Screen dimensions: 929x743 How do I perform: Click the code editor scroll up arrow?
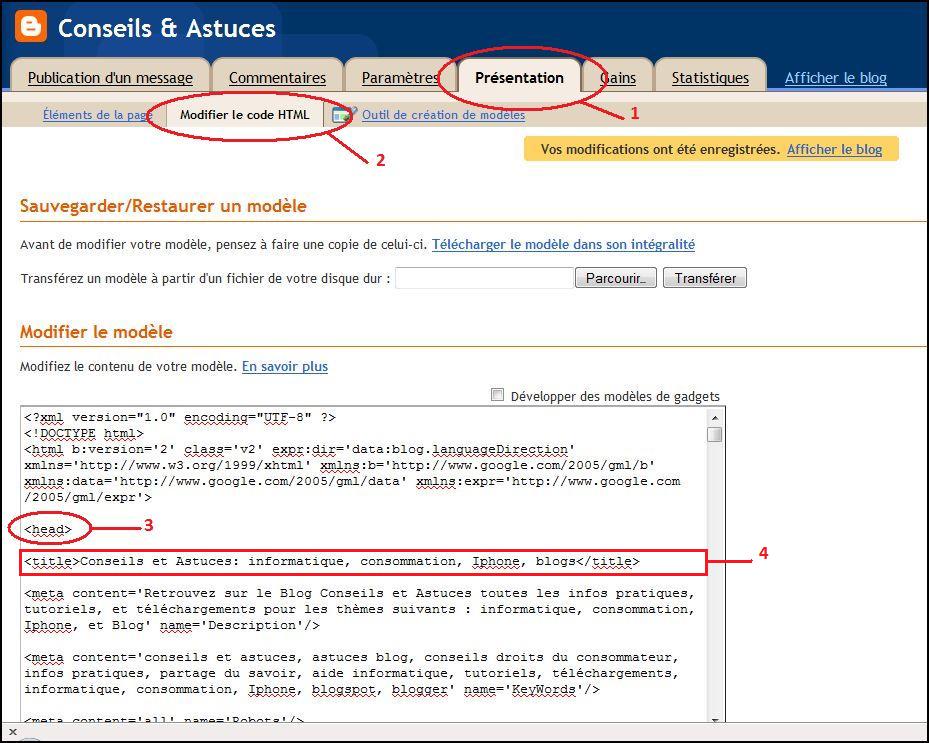(x=715, y=417)
